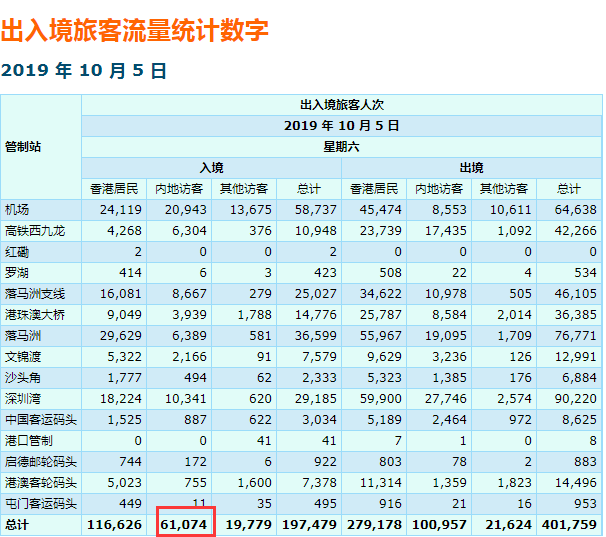The height and width of the screenshot is (537, 606).
Task: Click the 港澳客轮码头 row label
Action: 41,483
